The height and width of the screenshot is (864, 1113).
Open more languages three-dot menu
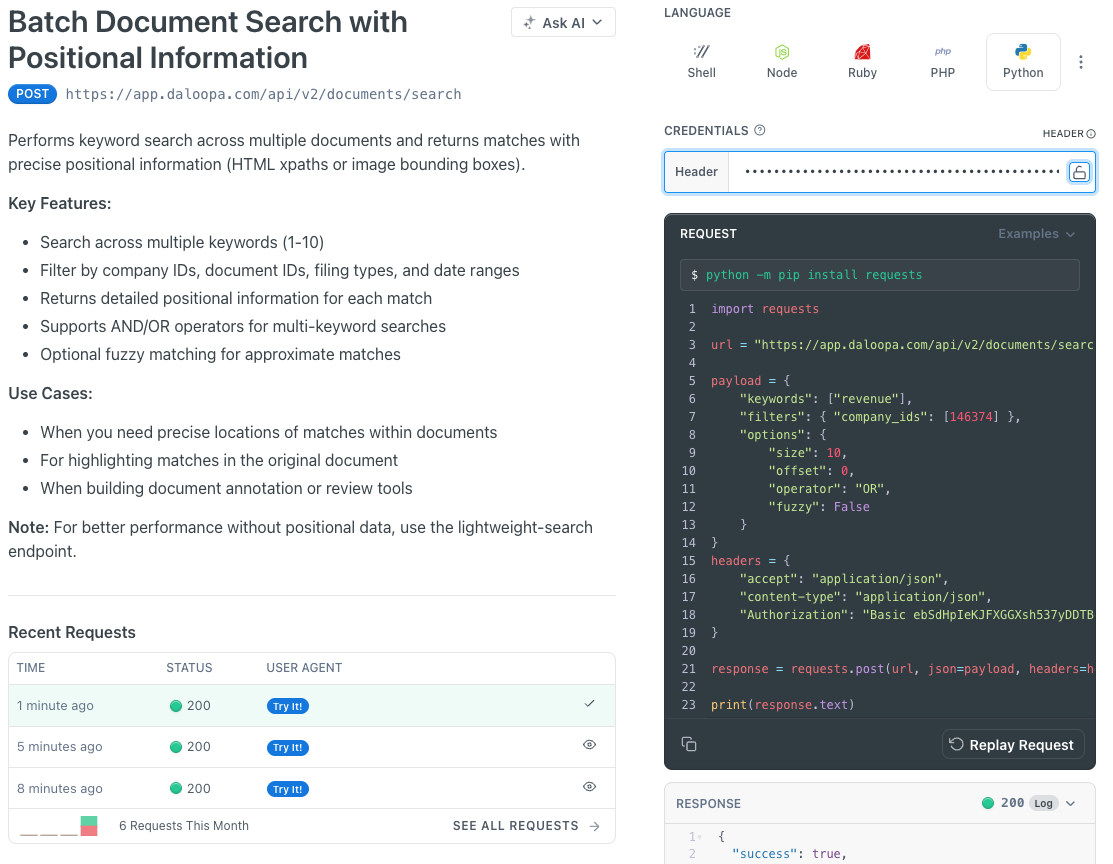tap(1081, 62)
